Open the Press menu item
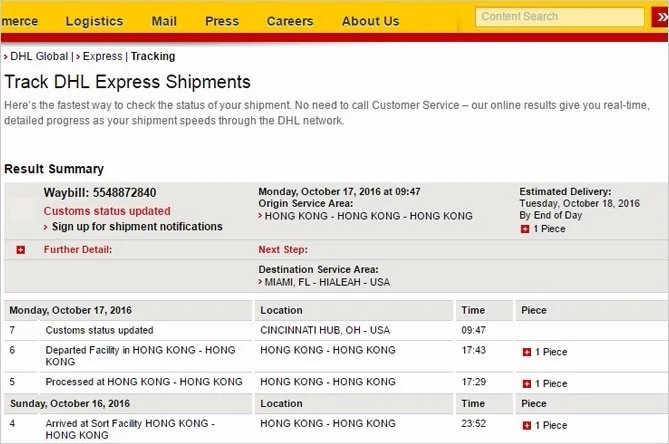This screenshot has height=444, width=669. (x=222, y=21)
